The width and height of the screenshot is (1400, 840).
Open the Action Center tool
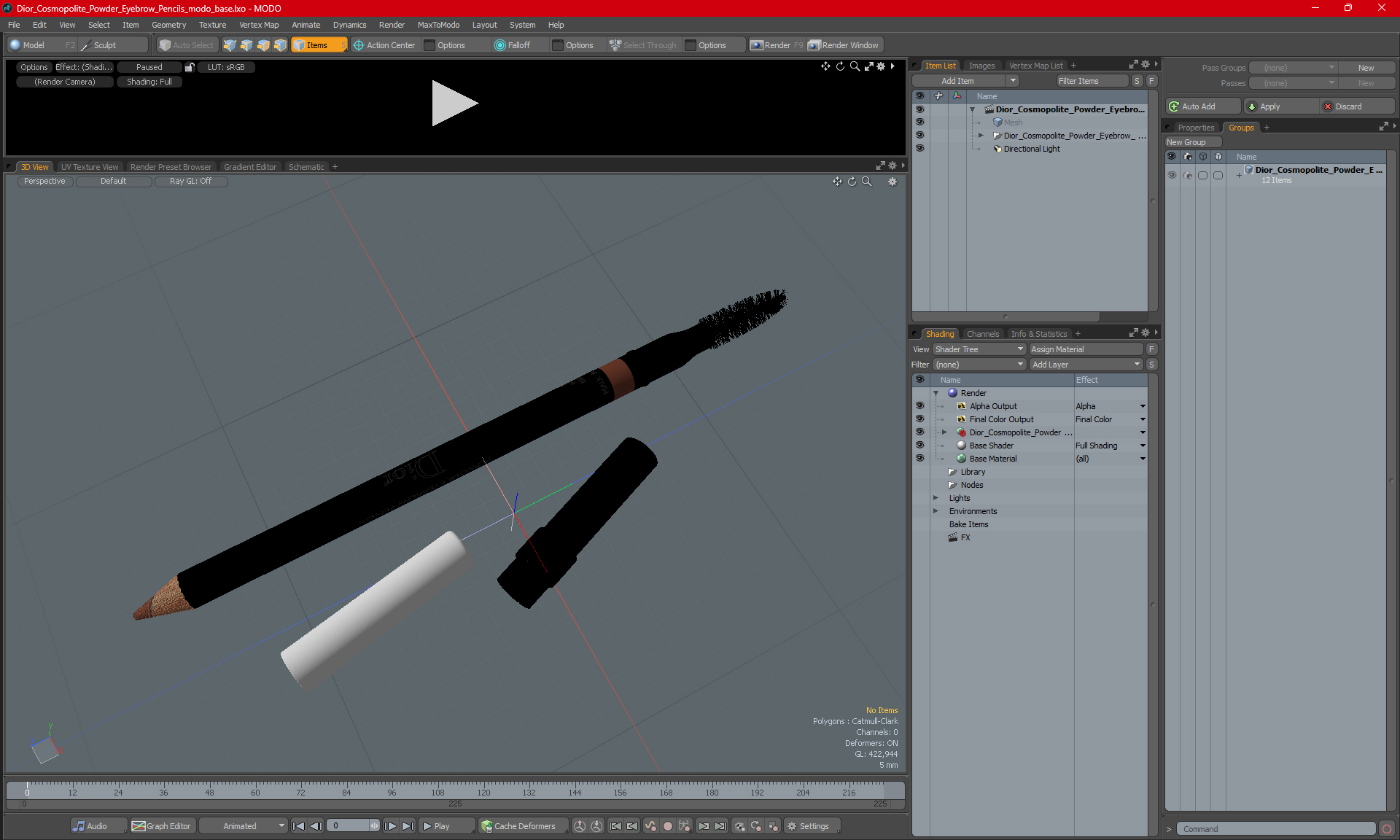[x=384, y=45]
